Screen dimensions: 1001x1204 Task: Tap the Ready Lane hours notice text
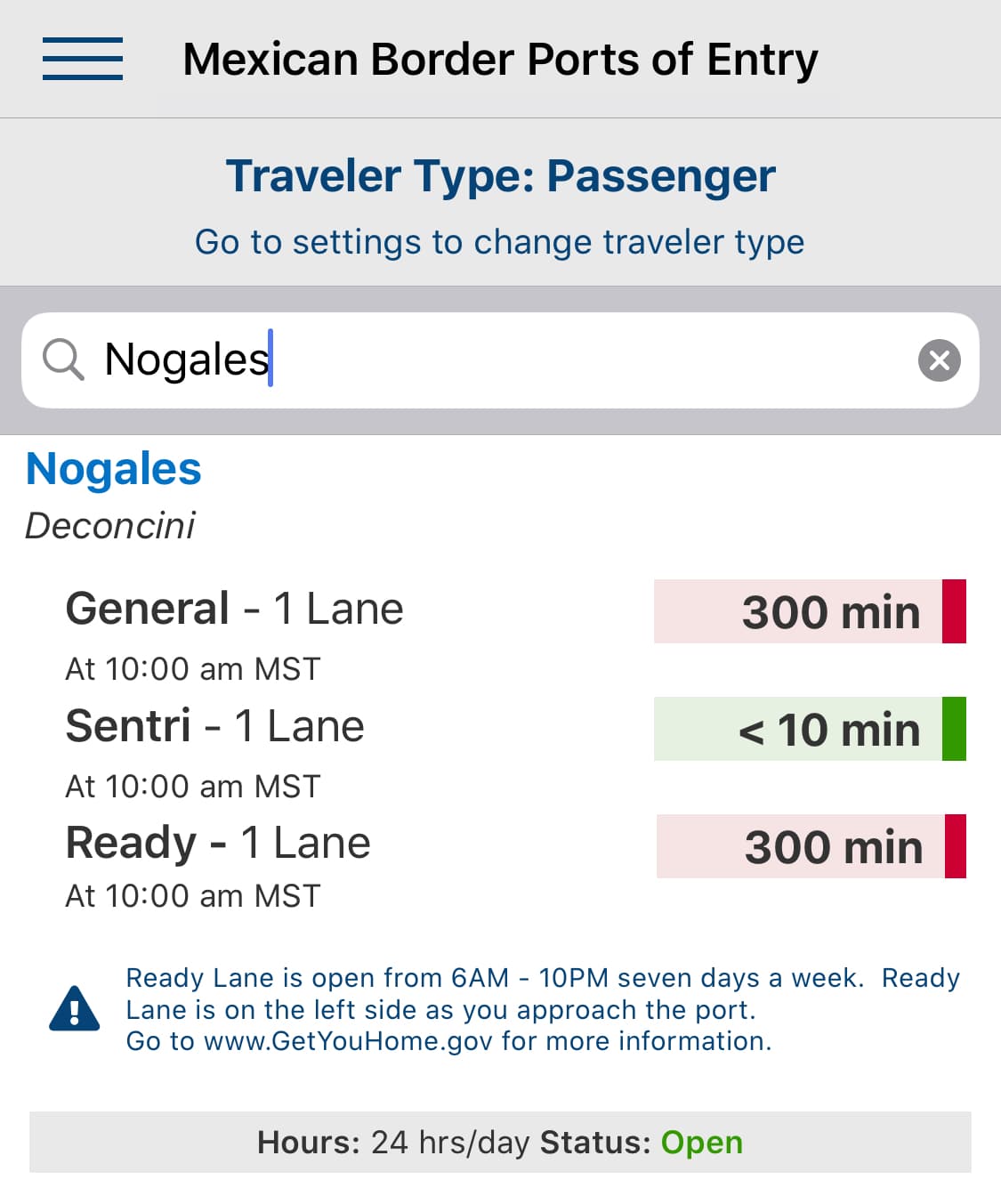pos(543,1009)
